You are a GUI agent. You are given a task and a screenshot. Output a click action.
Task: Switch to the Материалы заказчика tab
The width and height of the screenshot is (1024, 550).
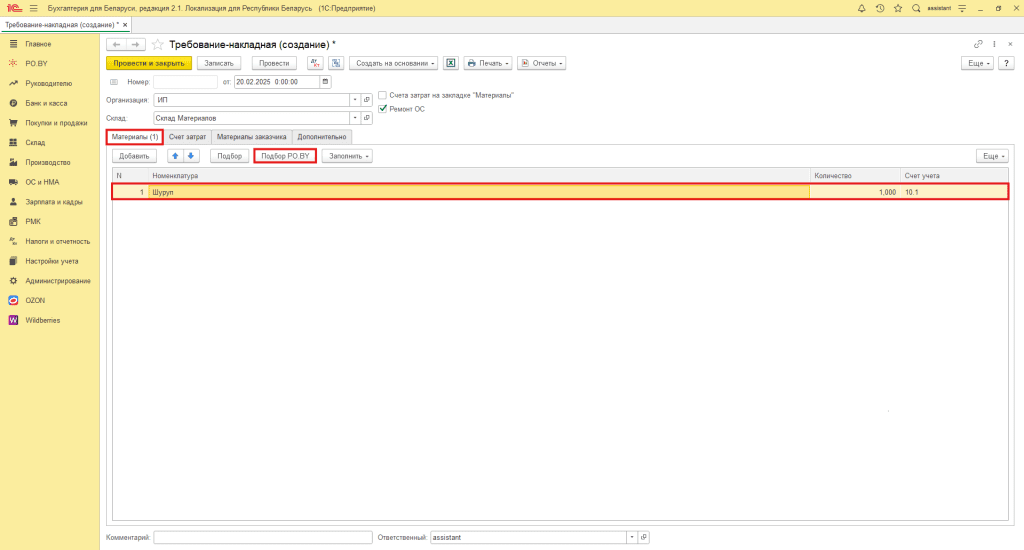[251, 137]
